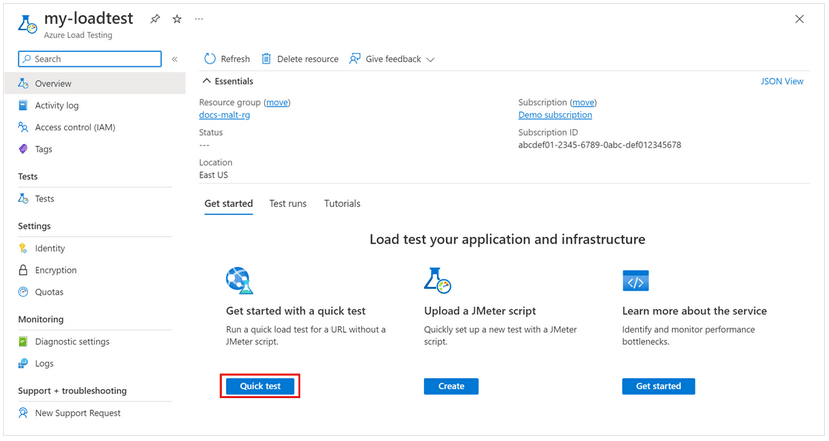Click the Quotas gauge icon
The width and height of the screenshot is (829, 441).
coord(23,292)
